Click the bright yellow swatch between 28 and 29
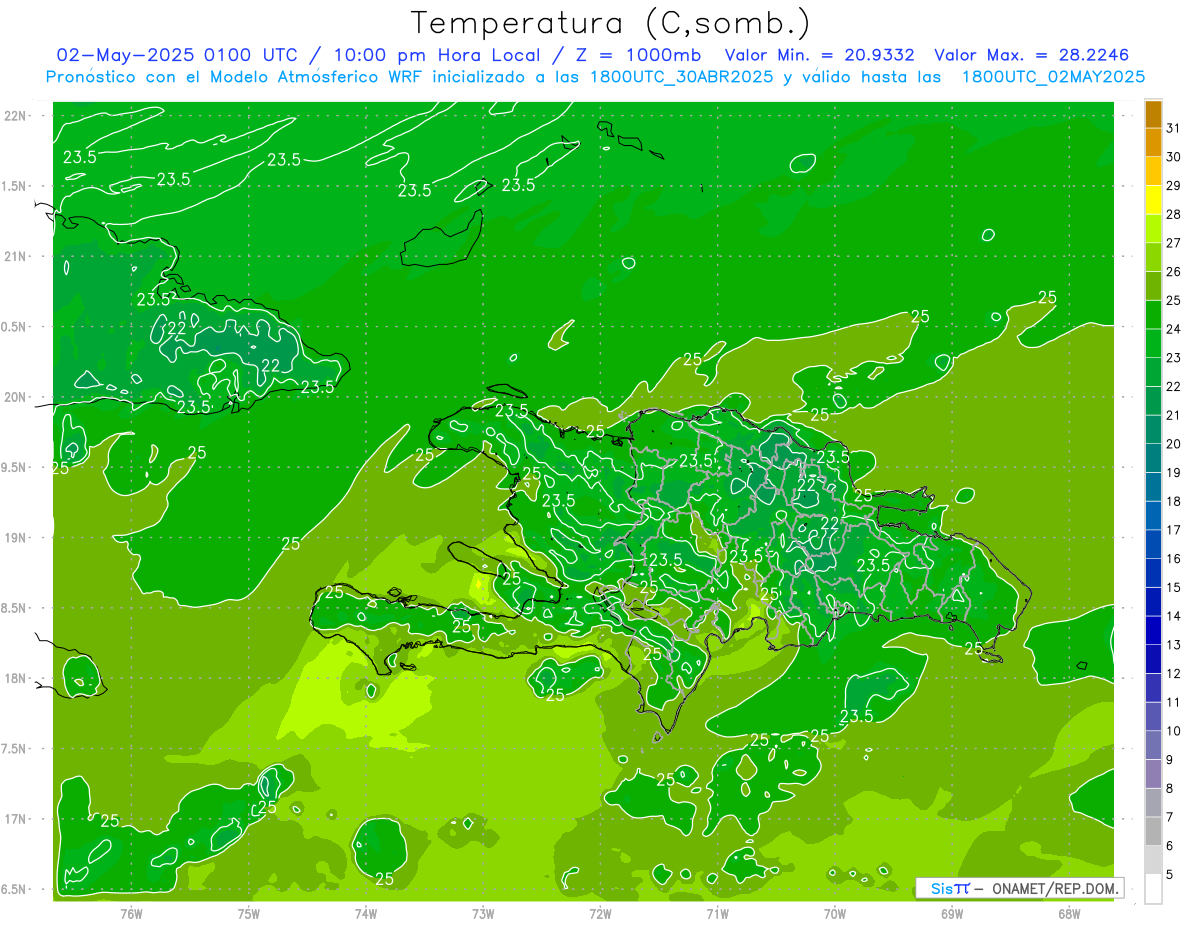This screenshot has width=1200, height=927. coord(1153,199)
